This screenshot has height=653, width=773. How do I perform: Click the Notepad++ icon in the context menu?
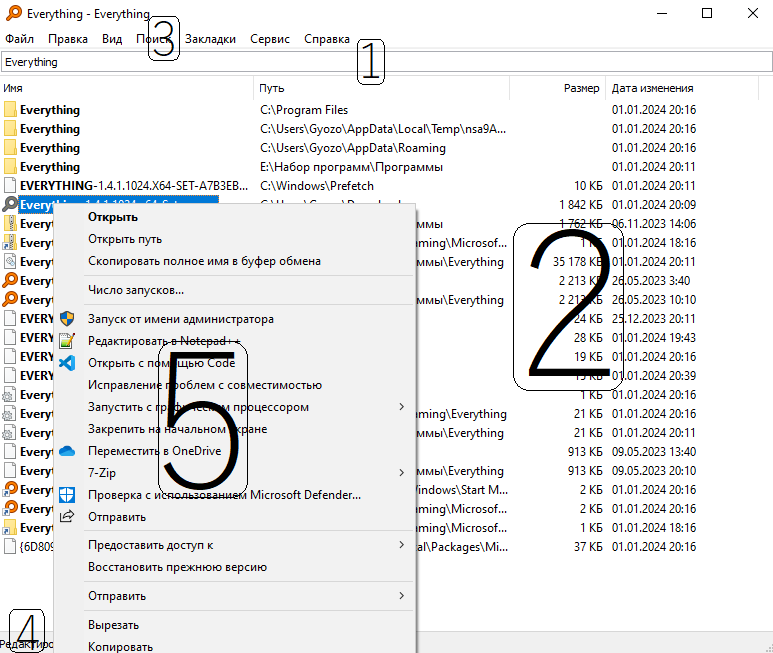click(x=67, y=341)
